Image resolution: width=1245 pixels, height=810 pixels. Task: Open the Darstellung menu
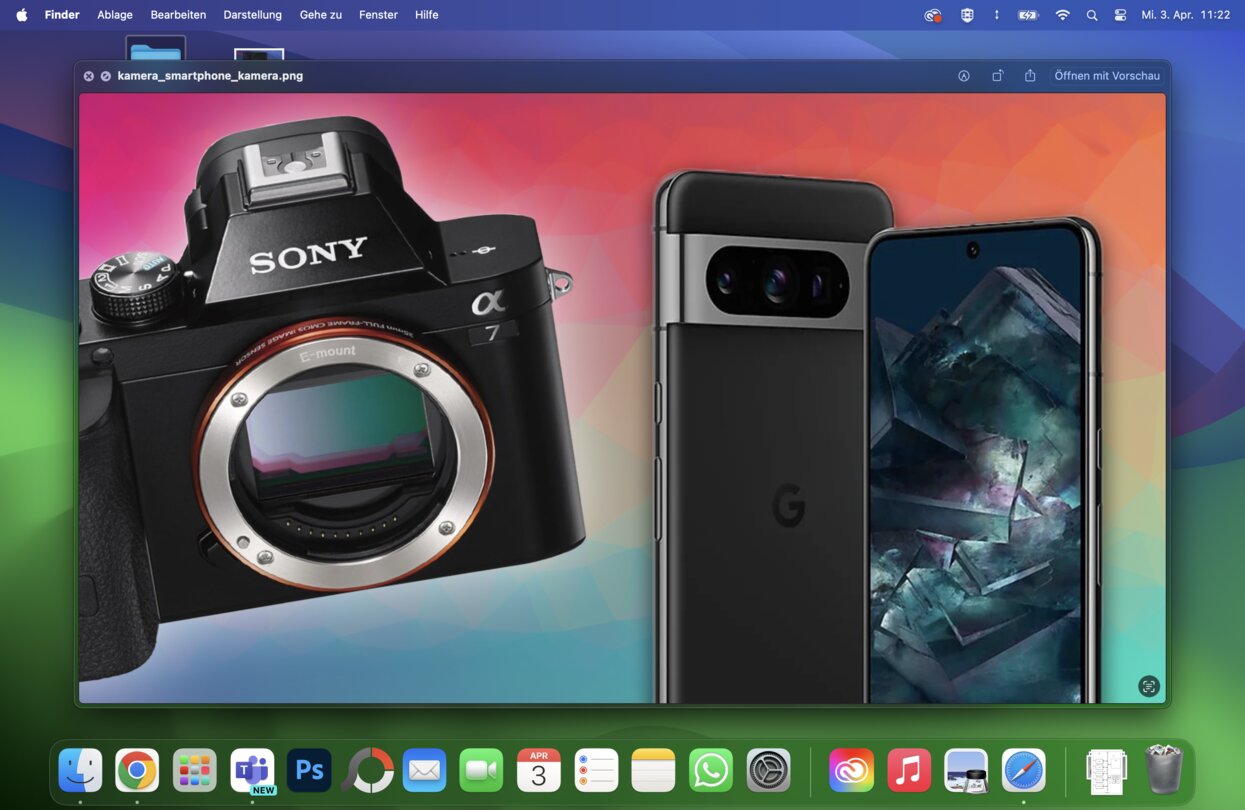point(252,15)
